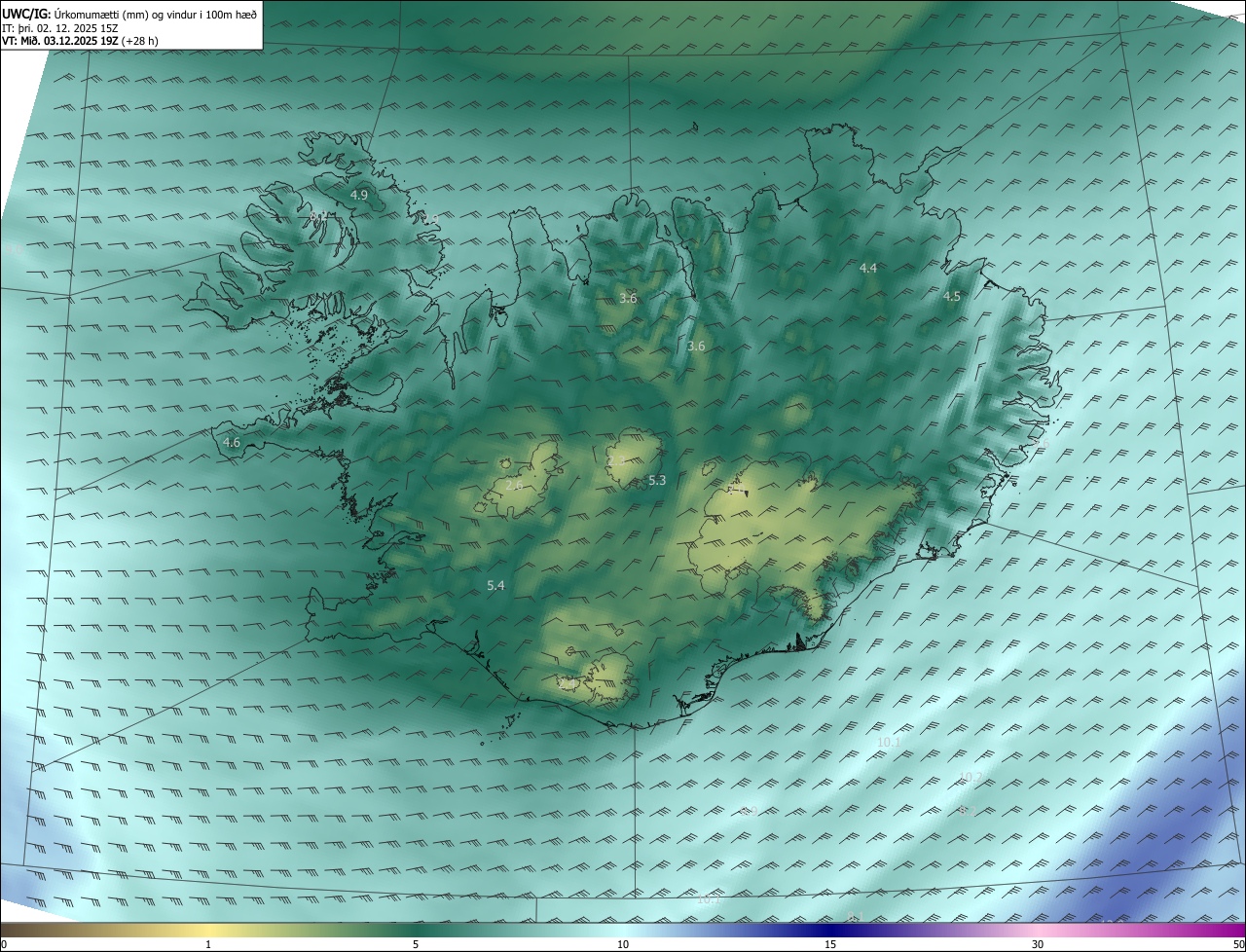The height and width of the screenshot is (952, 1246).
Task: Click the colour scale tick labelled 15
Action: tap(830, 944)
